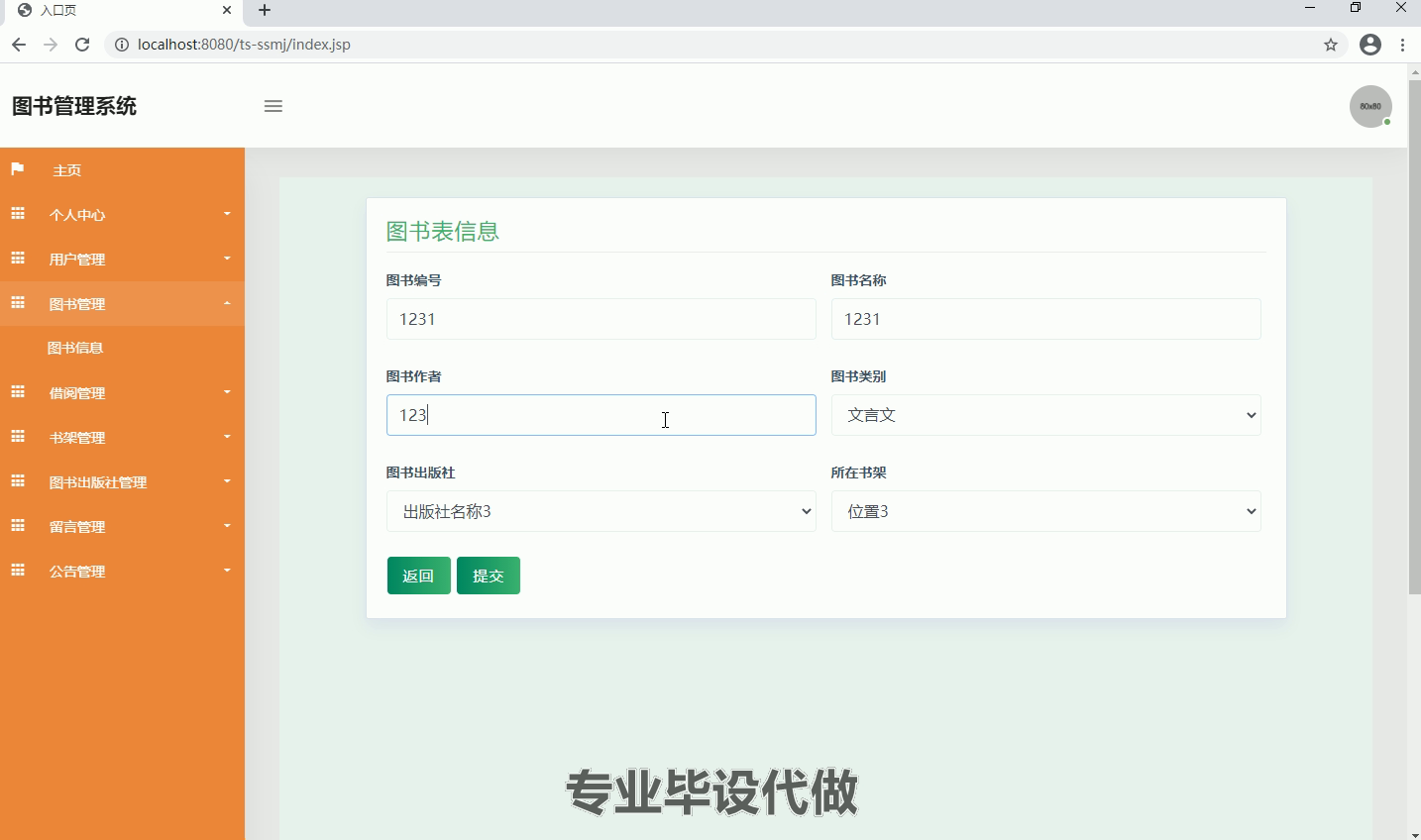Screen dimensions: 1421x840
Task: Click the grid icon beside 公告管理
Action: tap(18, 571)
